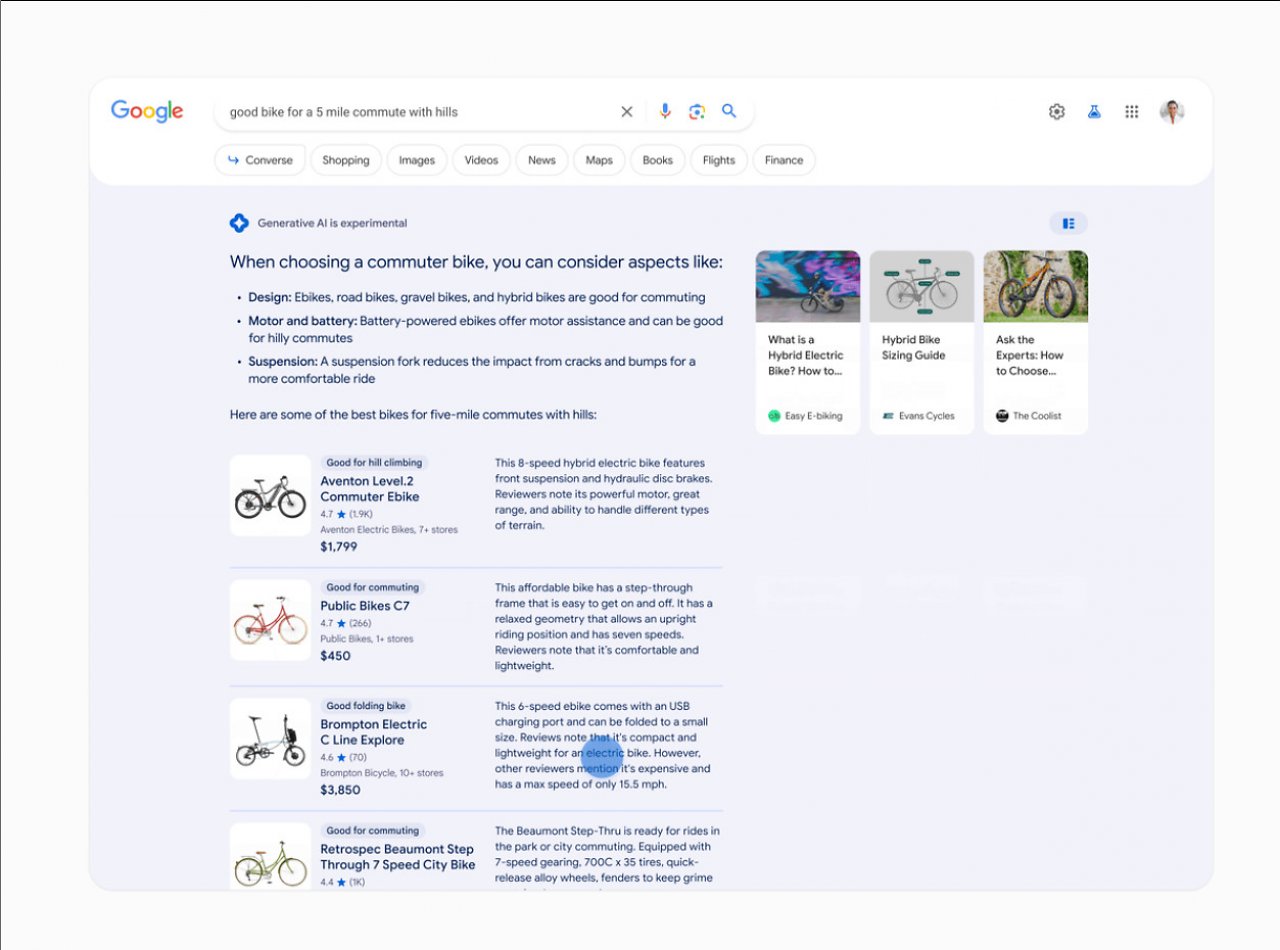The height and width of the screenshot is (950, 1280).
Task: Click the Easy E-biking source name
Action: pyautogui.click(x=814, y=416)
